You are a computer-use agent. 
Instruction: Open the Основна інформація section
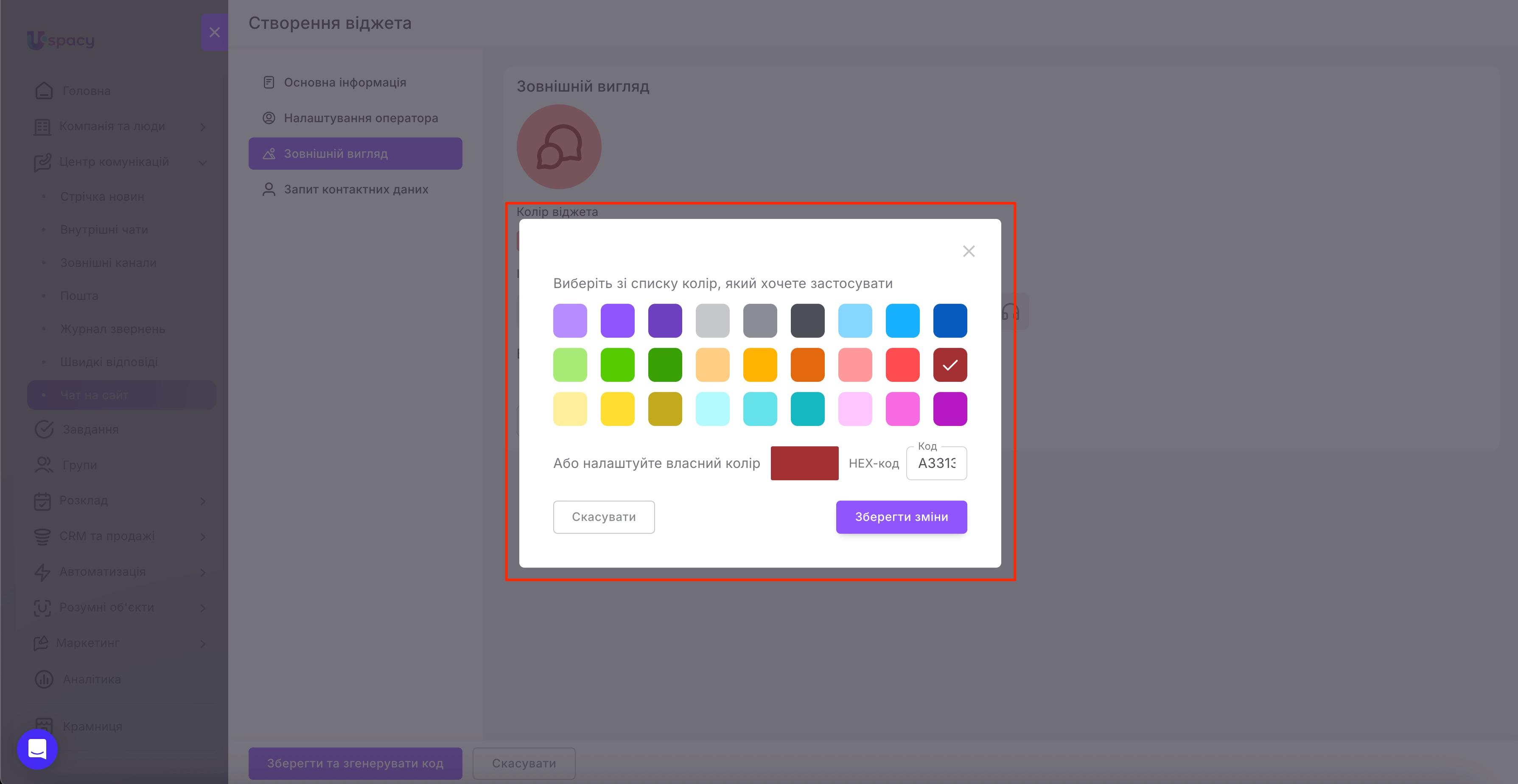pyautogui.click(x=356, y=83)
